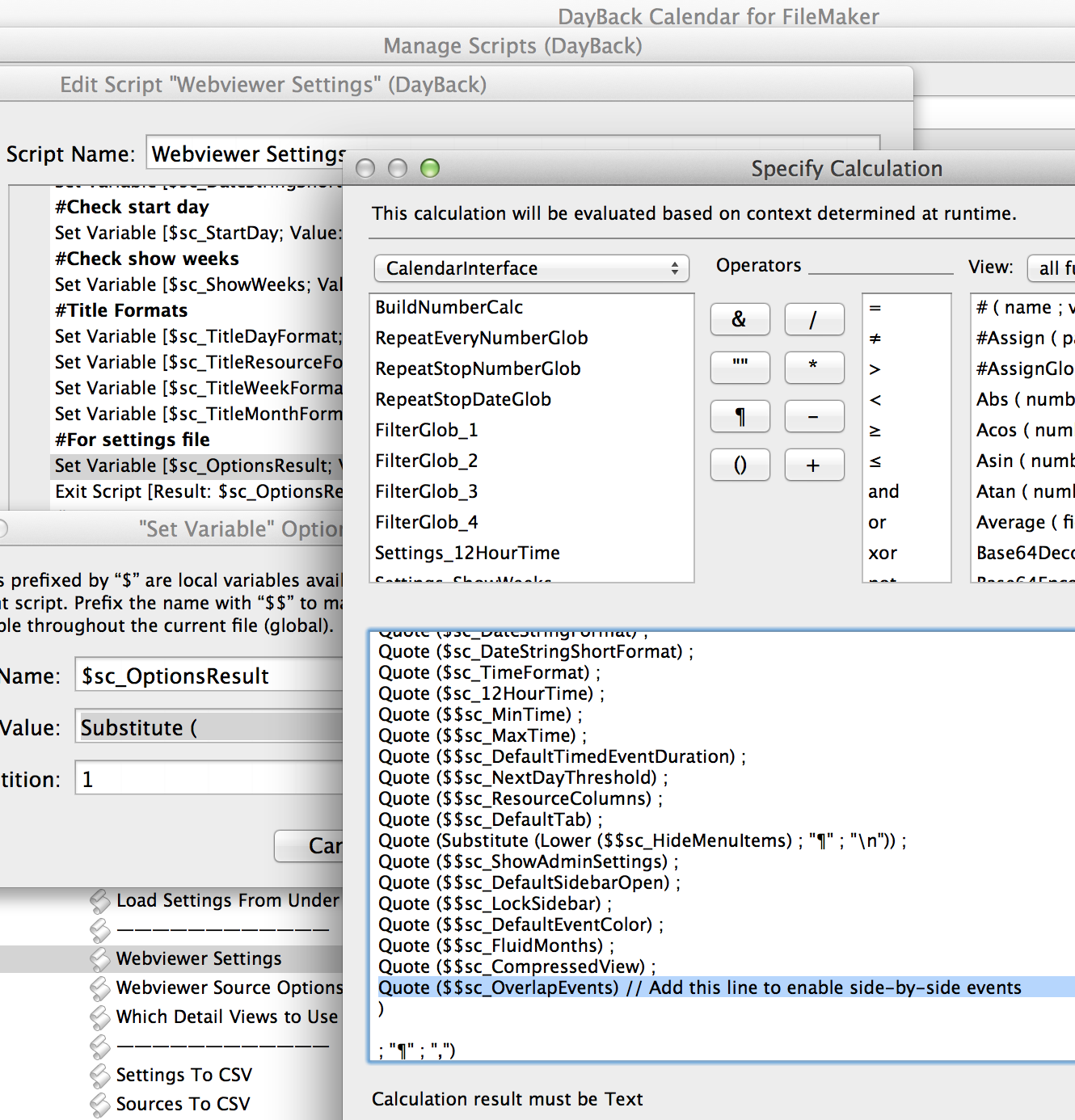This screenshot has width=1075, height=1120.
Task: Select the #For settings file comment
Action: tap(133, 440)
